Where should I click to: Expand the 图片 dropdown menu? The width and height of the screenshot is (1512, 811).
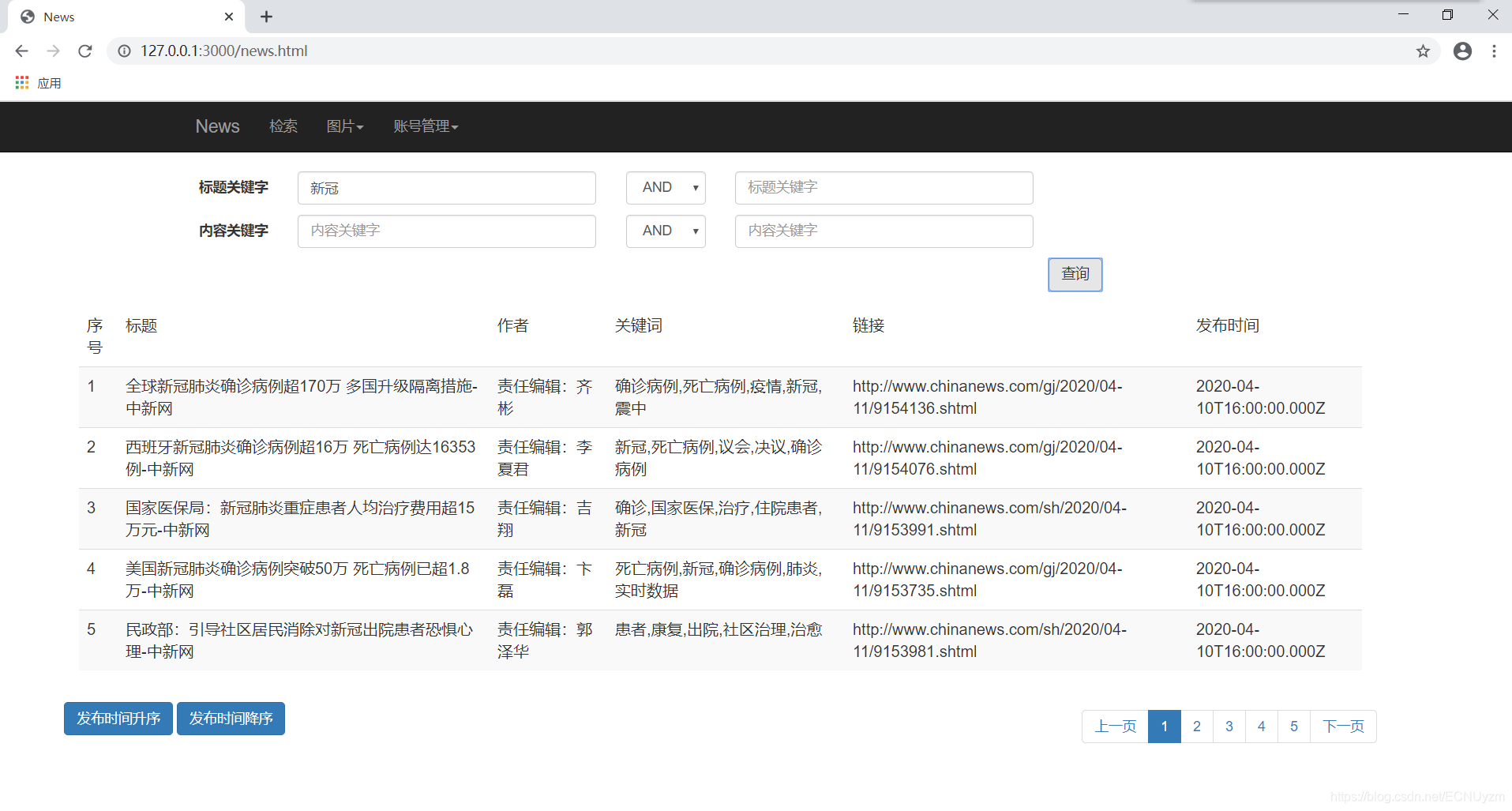click(x=345, y=126)
